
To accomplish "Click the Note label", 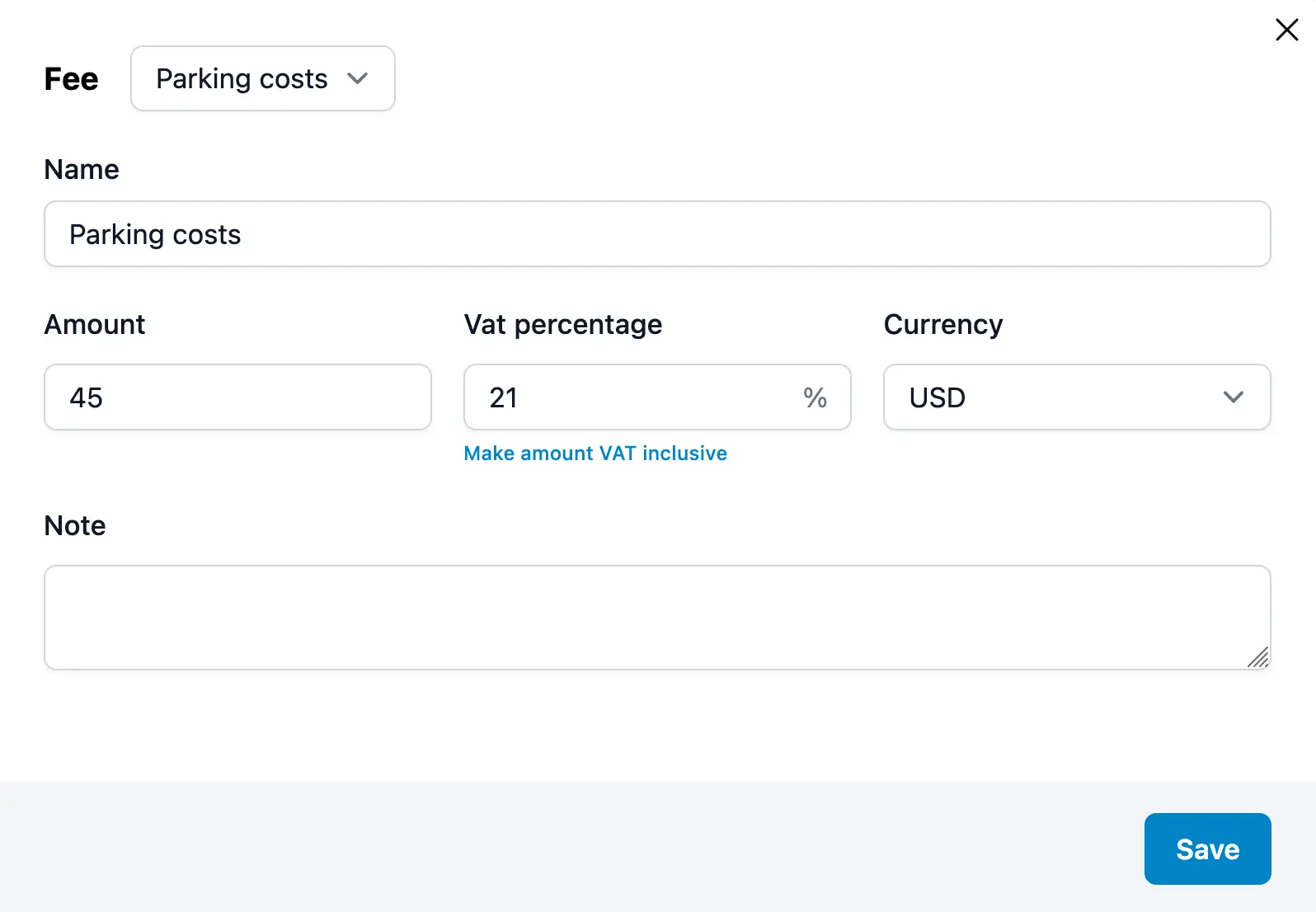I will coord(75,526).
